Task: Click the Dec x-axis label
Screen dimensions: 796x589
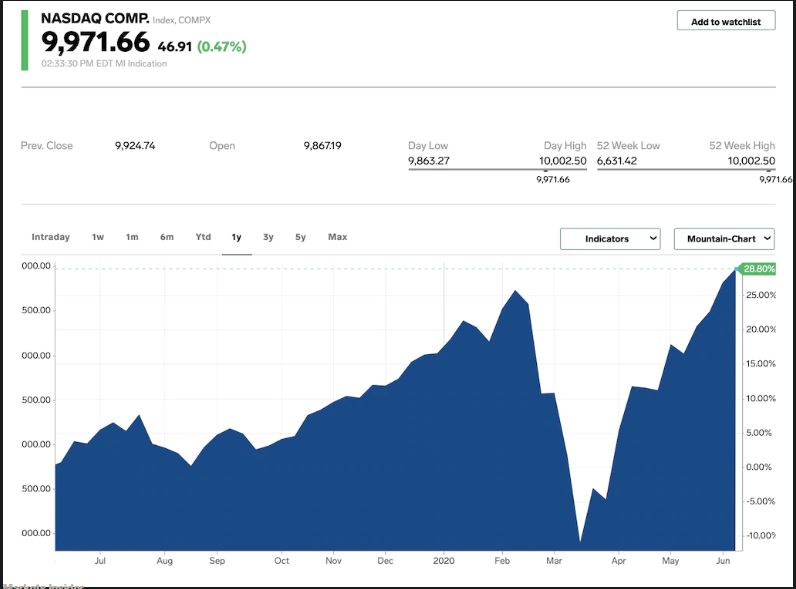Action: click(x=385, y=561)
